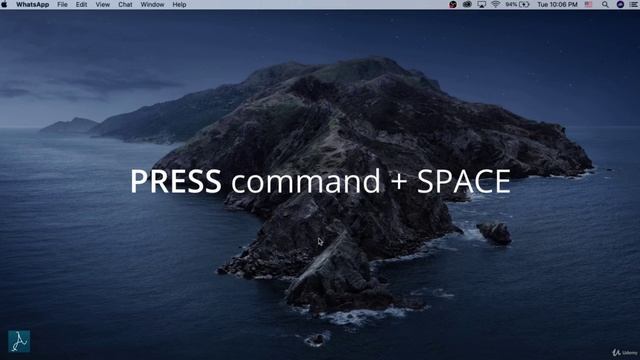Click the 94% battery percentage
Image resolution: width=640 pixels, height=360 pixels.
[x=511, y=4]
